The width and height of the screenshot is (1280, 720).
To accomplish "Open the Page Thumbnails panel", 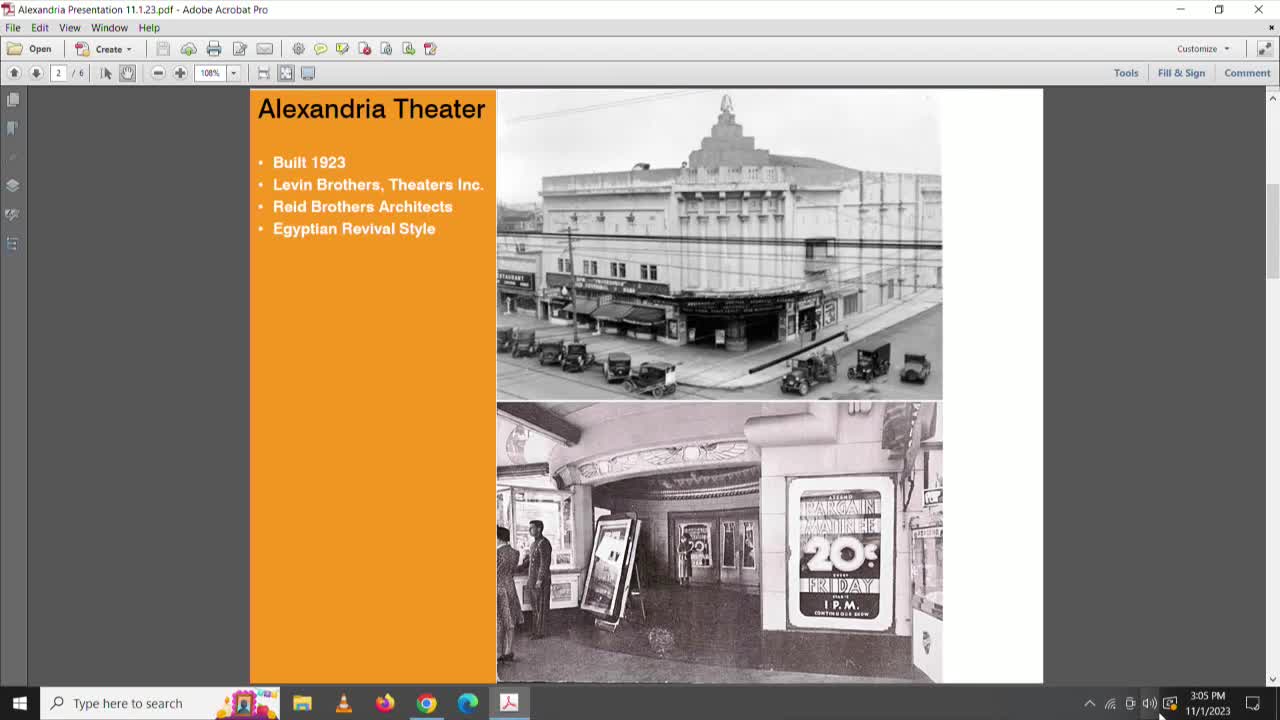I will click(x=13, y=99).
